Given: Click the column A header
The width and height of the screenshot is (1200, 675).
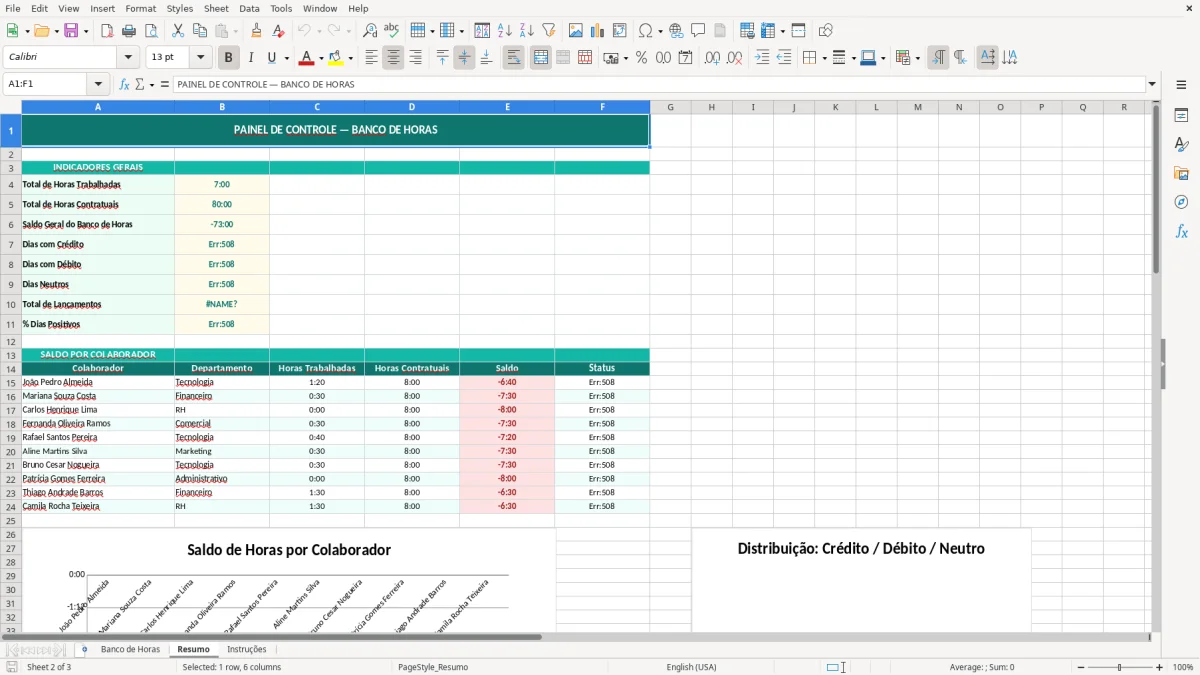Looking at the screenshot, I should tap(98, 107).
